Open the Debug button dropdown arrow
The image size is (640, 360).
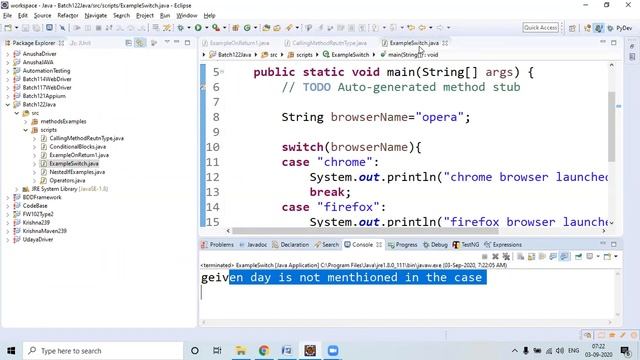click(x=189, y=28)
